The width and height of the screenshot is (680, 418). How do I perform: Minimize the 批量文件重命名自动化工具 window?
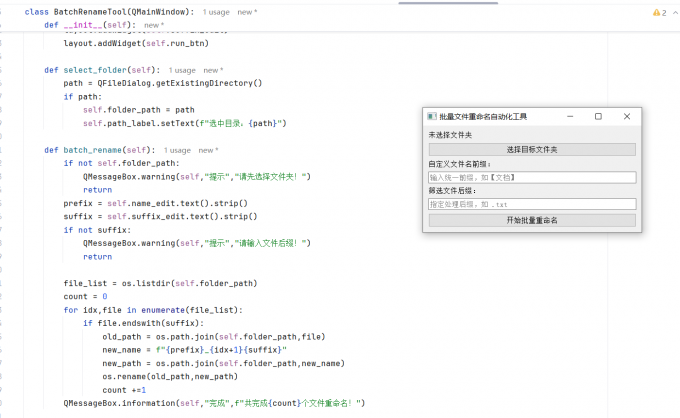coord(570,116)
